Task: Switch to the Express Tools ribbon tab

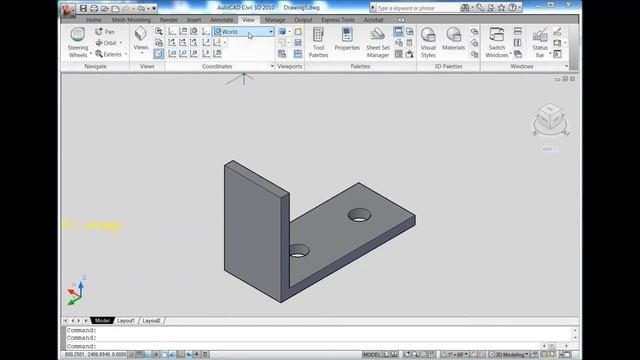Action: point(338,20)
